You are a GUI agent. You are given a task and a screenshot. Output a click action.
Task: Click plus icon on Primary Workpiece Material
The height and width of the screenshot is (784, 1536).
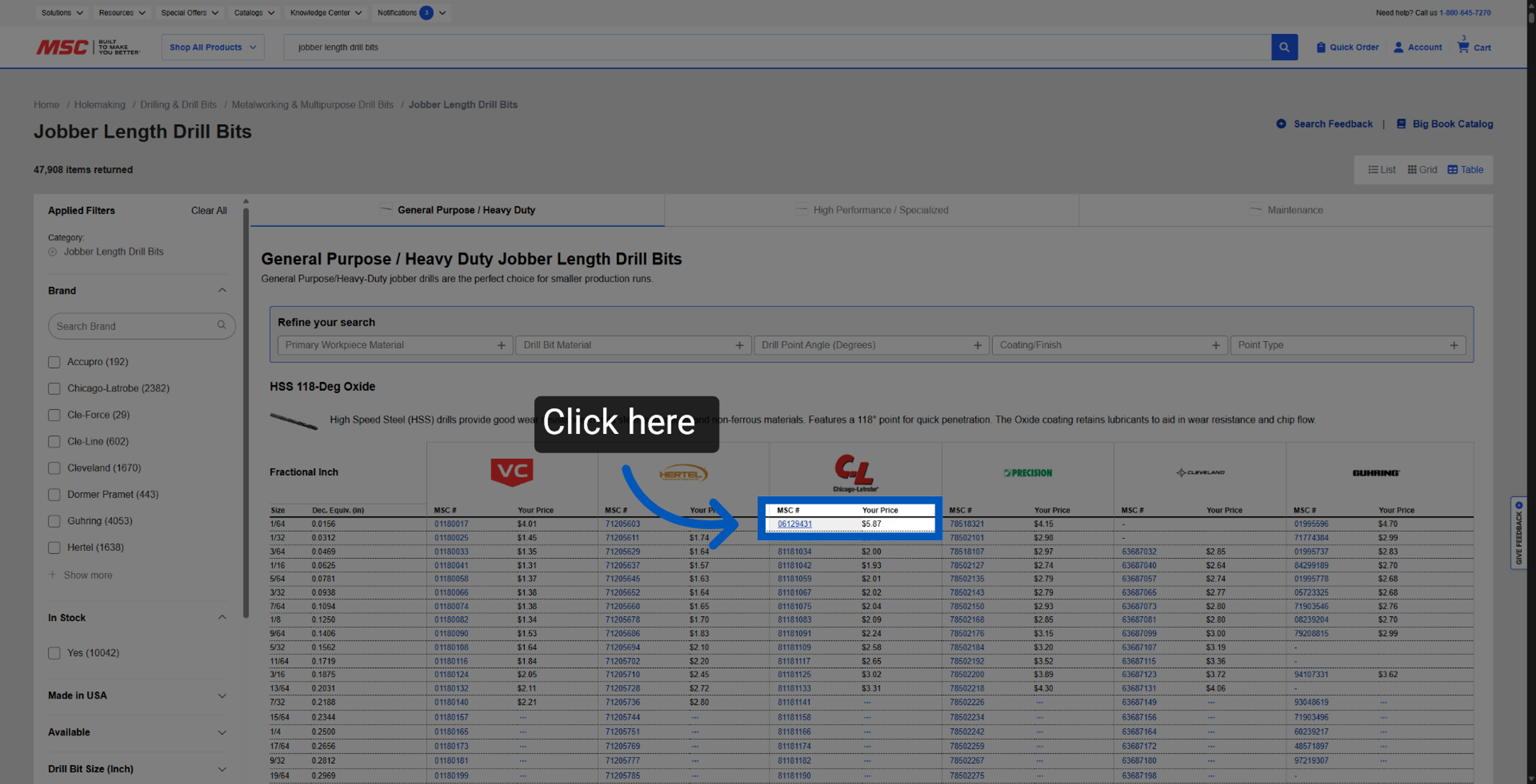[x=501, y=345]
